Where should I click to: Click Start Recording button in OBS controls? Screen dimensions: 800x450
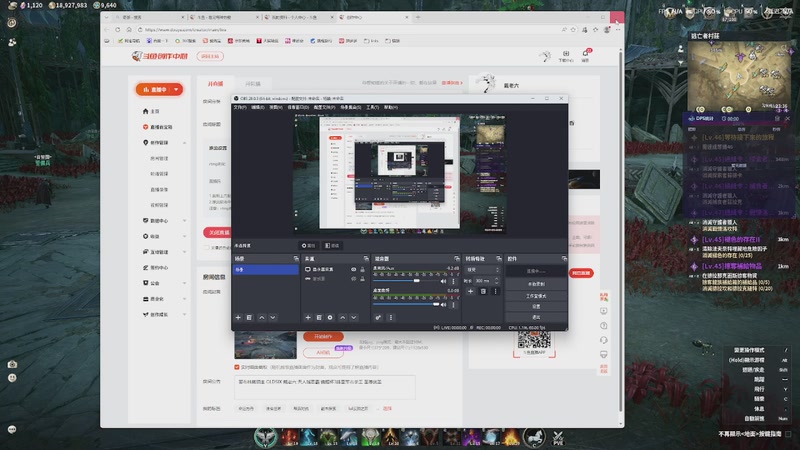(536, 284)
